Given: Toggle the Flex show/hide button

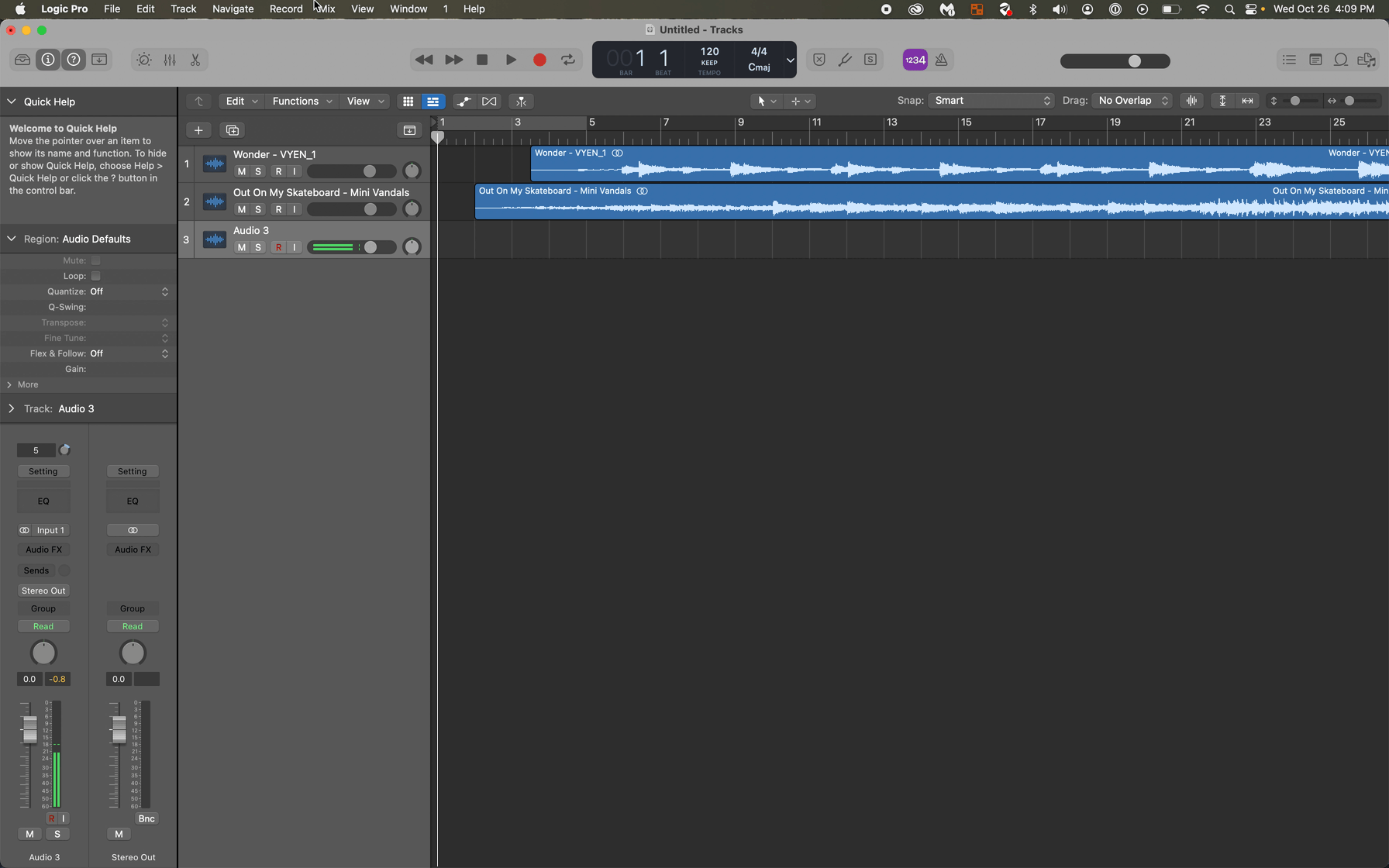Looking at the screenshot, I should [x=489, y=102].
